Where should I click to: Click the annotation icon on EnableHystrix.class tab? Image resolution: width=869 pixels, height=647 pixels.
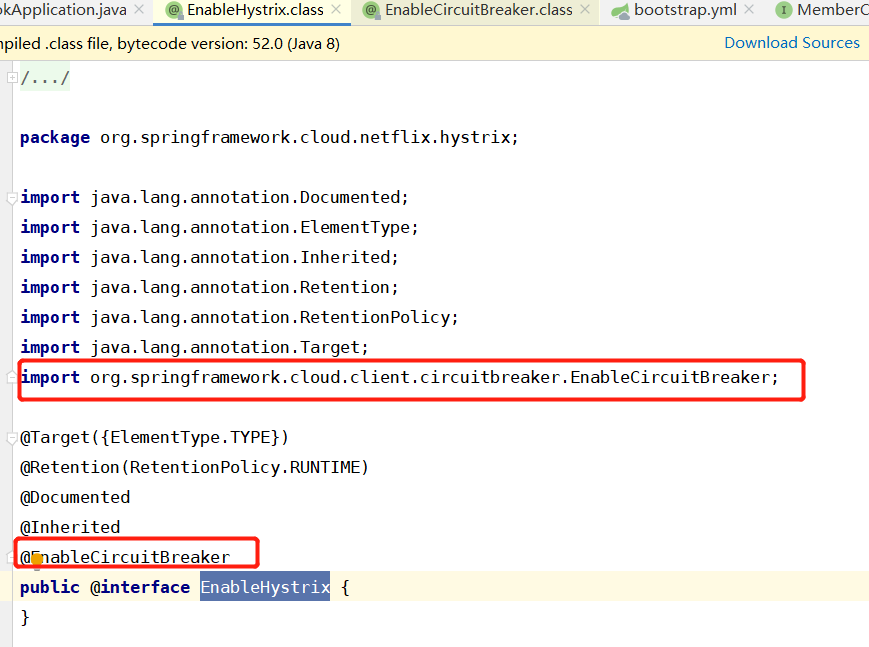point(175,11)
